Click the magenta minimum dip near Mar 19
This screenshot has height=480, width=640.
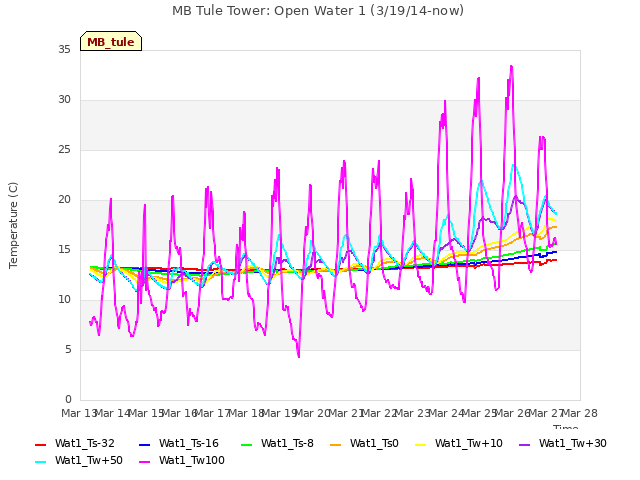(299, 356)
